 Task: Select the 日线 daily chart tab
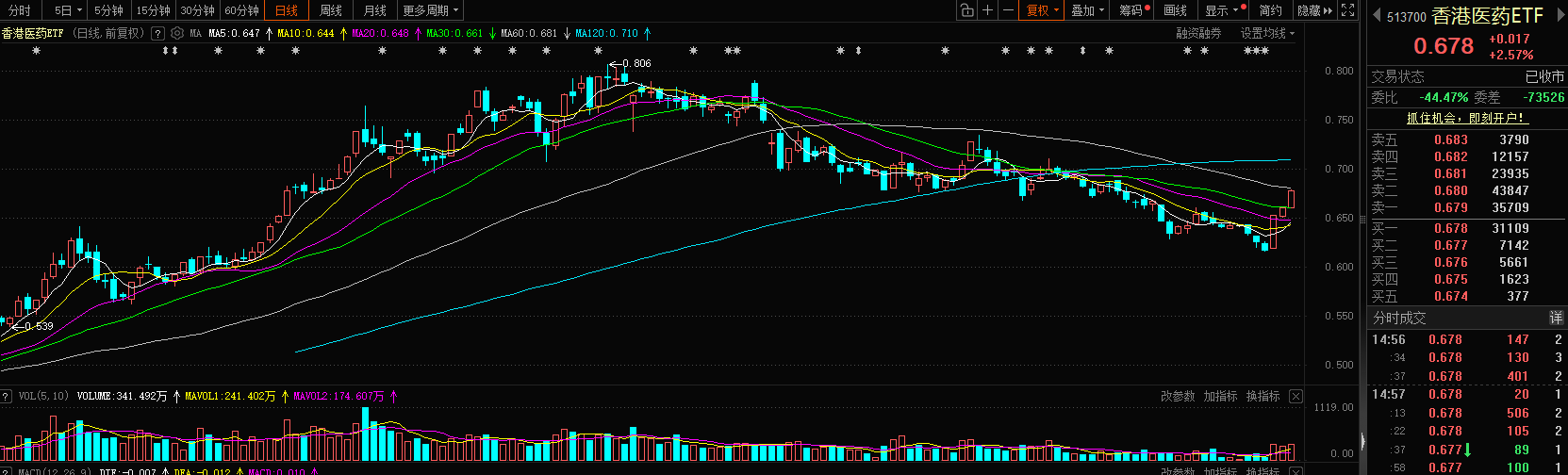tap(286, 10)
